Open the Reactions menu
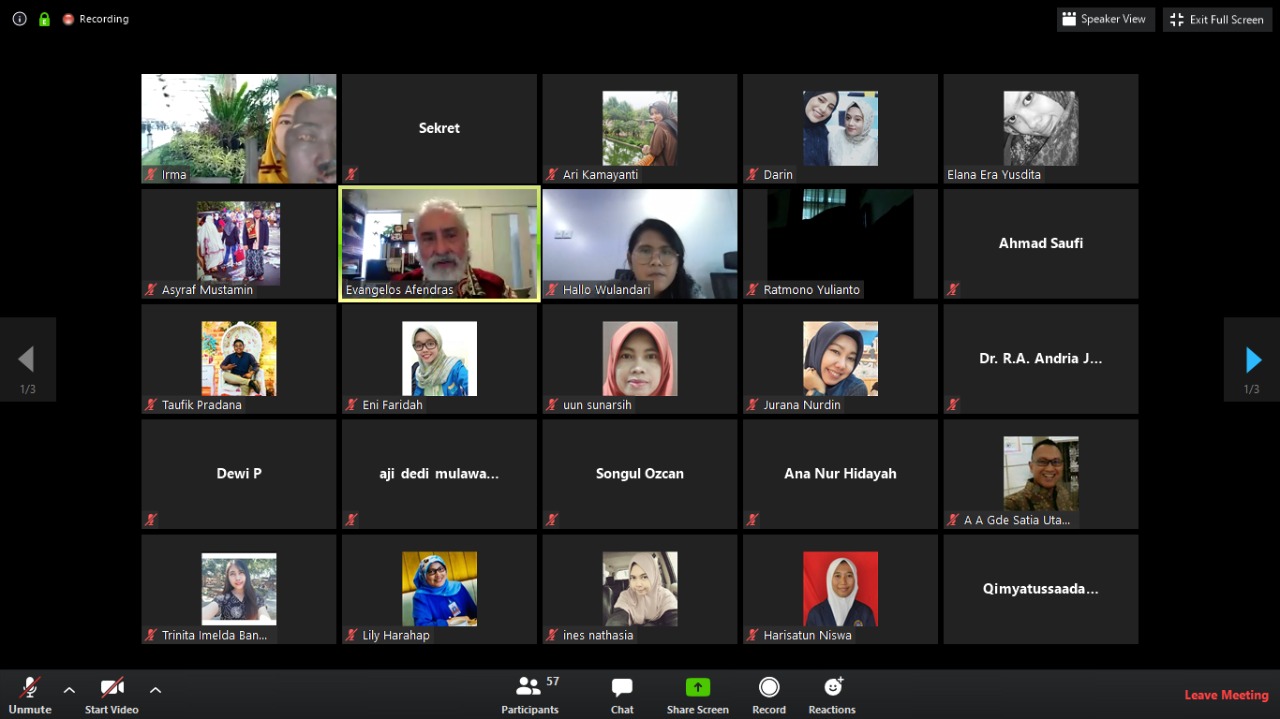This screenshot has height=719, width=1280. 832,694
